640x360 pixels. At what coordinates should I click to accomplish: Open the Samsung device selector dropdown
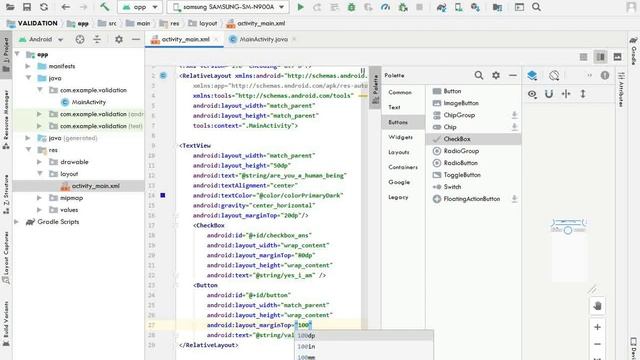click(228, 7)
